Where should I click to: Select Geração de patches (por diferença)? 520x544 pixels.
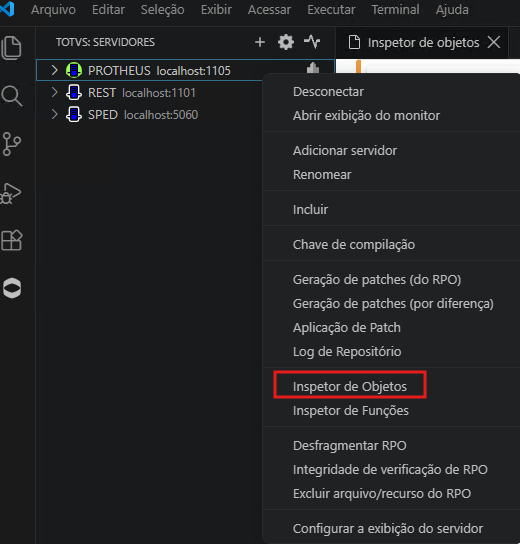point(393,304)
